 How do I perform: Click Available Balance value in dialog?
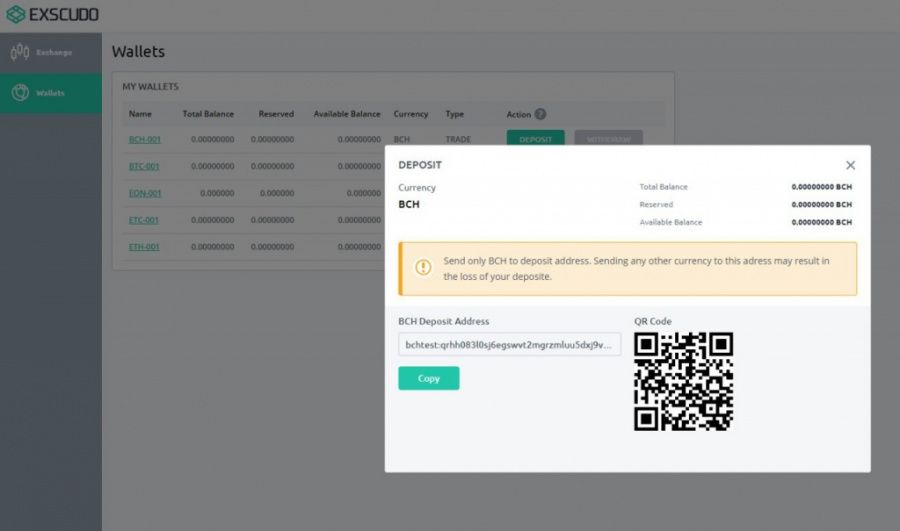click(x=821, y=223)
